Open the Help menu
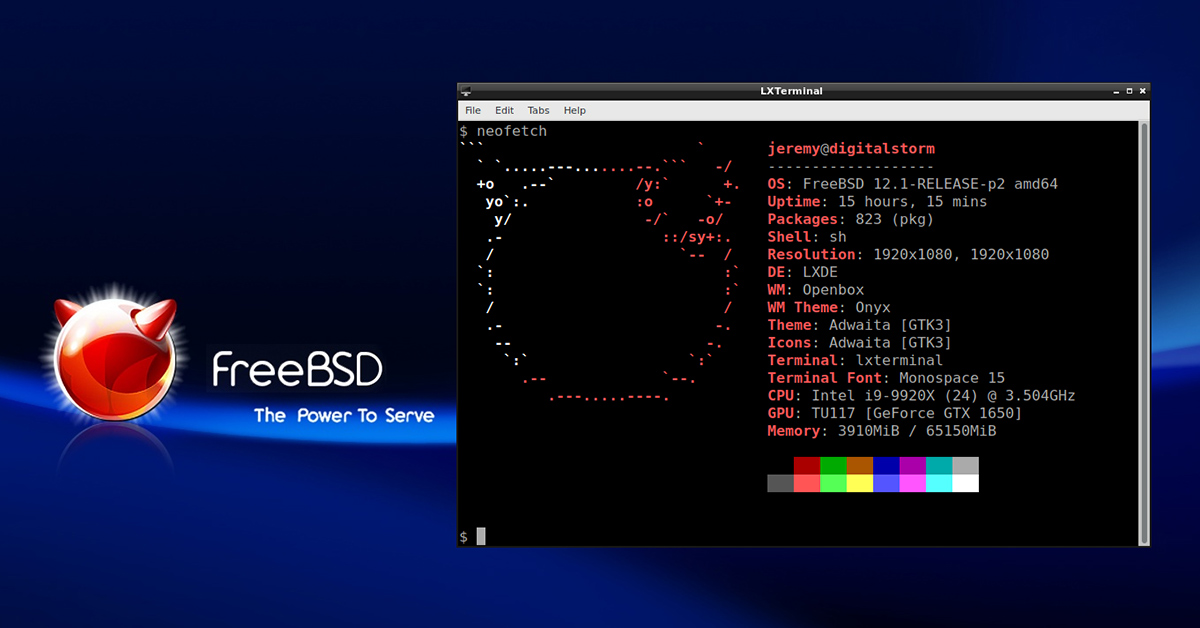This screenshot has height=628, width=1200. pos(574,110)
